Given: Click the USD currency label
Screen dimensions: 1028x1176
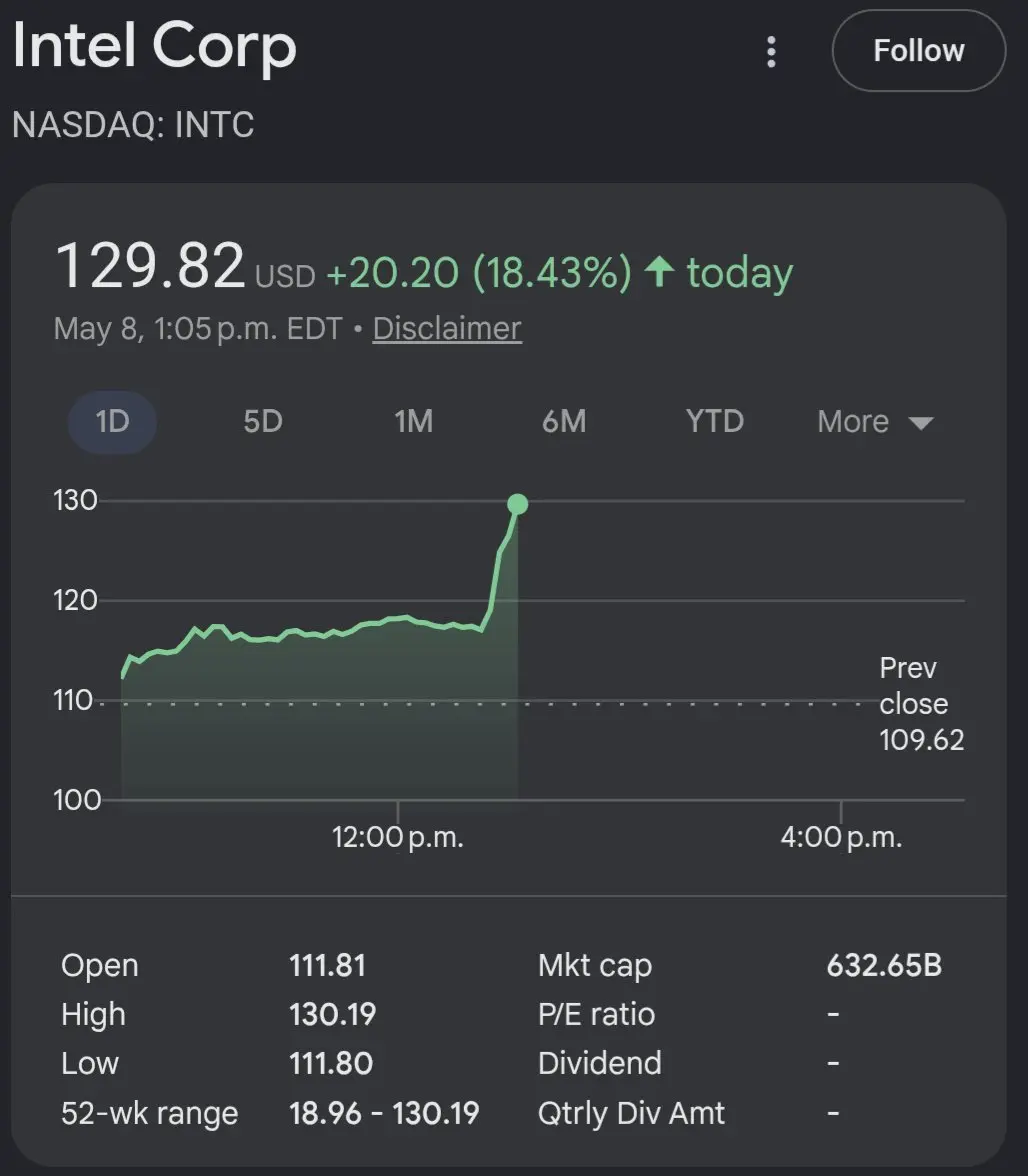Looking at the screenshot, I should tap(285, 277).
